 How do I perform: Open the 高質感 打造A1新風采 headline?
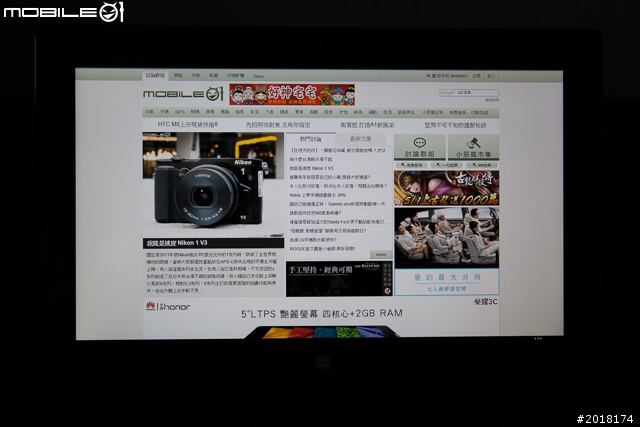click(x=367, y=125)
